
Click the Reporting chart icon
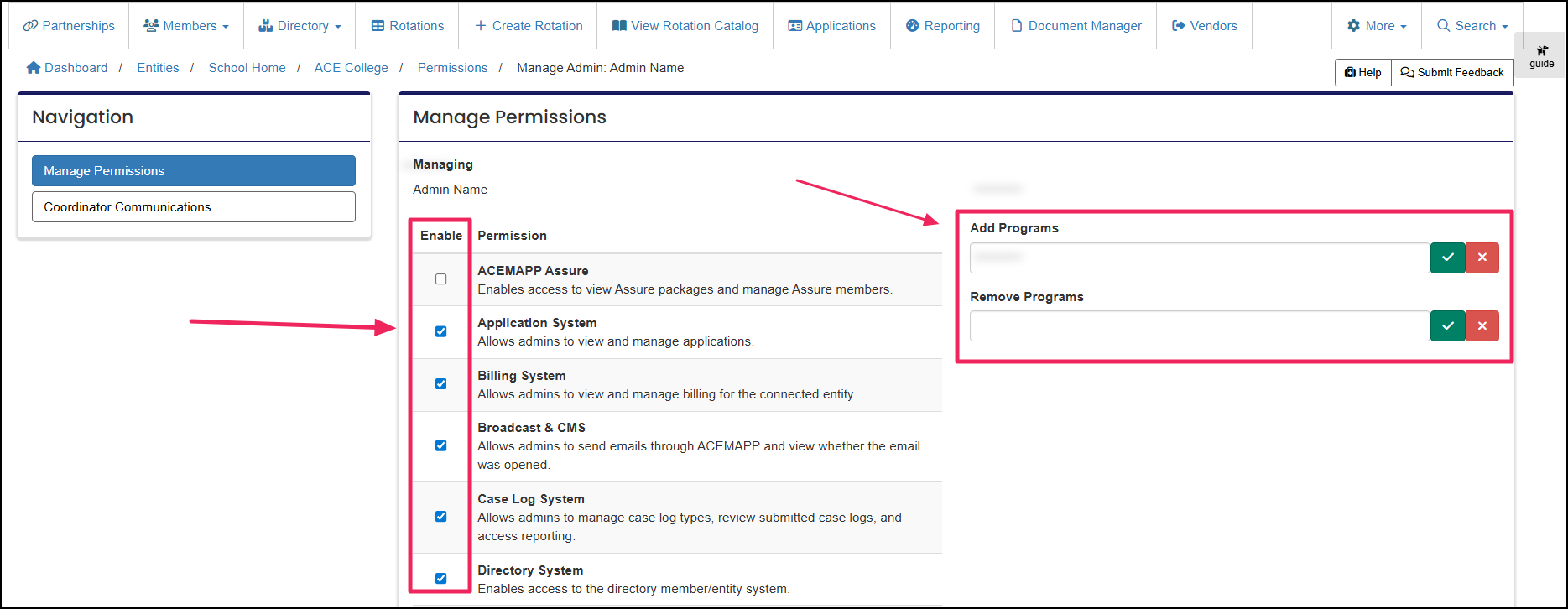pyautogui.click(x=913, y=26)
